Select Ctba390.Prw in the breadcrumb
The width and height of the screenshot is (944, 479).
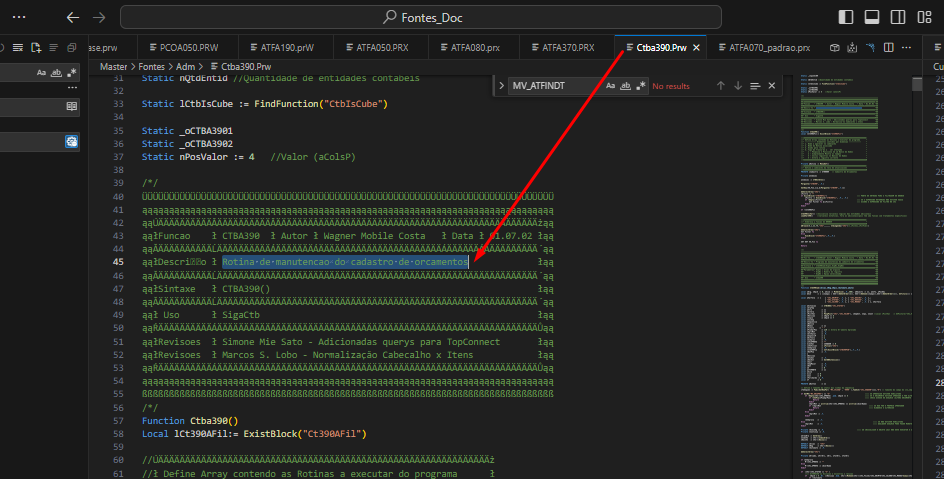pos(241,67)
